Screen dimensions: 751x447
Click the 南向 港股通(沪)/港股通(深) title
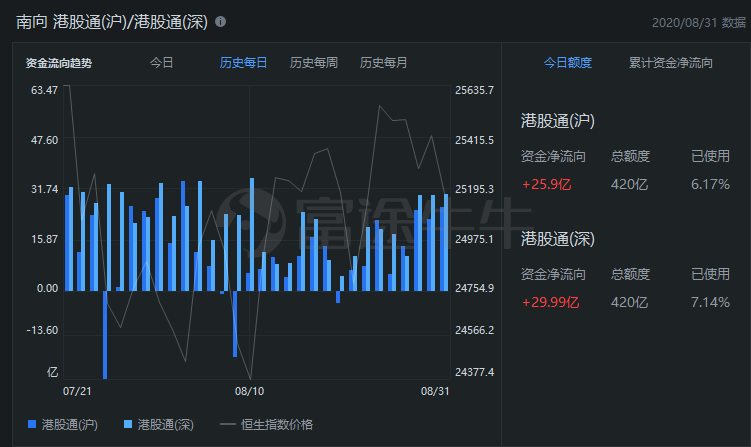[112, 22]
